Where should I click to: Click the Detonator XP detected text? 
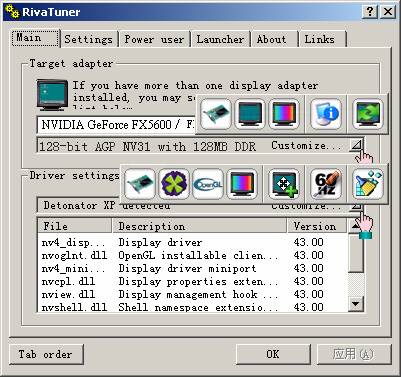pyautogui.click(x=107, y=205)
